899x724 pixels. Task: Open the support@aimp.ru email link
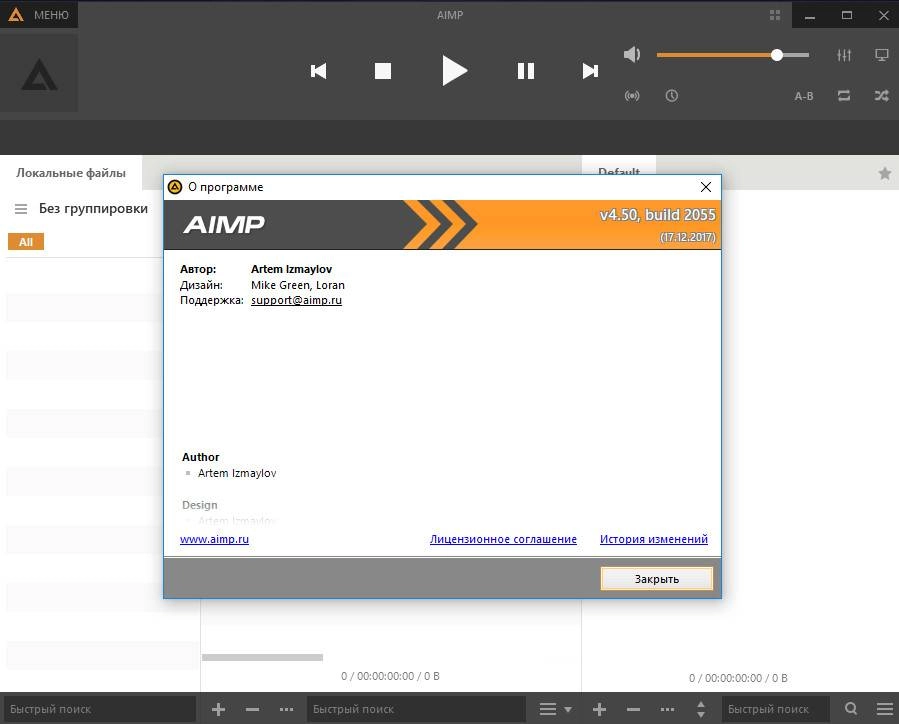tap(296, 300)
